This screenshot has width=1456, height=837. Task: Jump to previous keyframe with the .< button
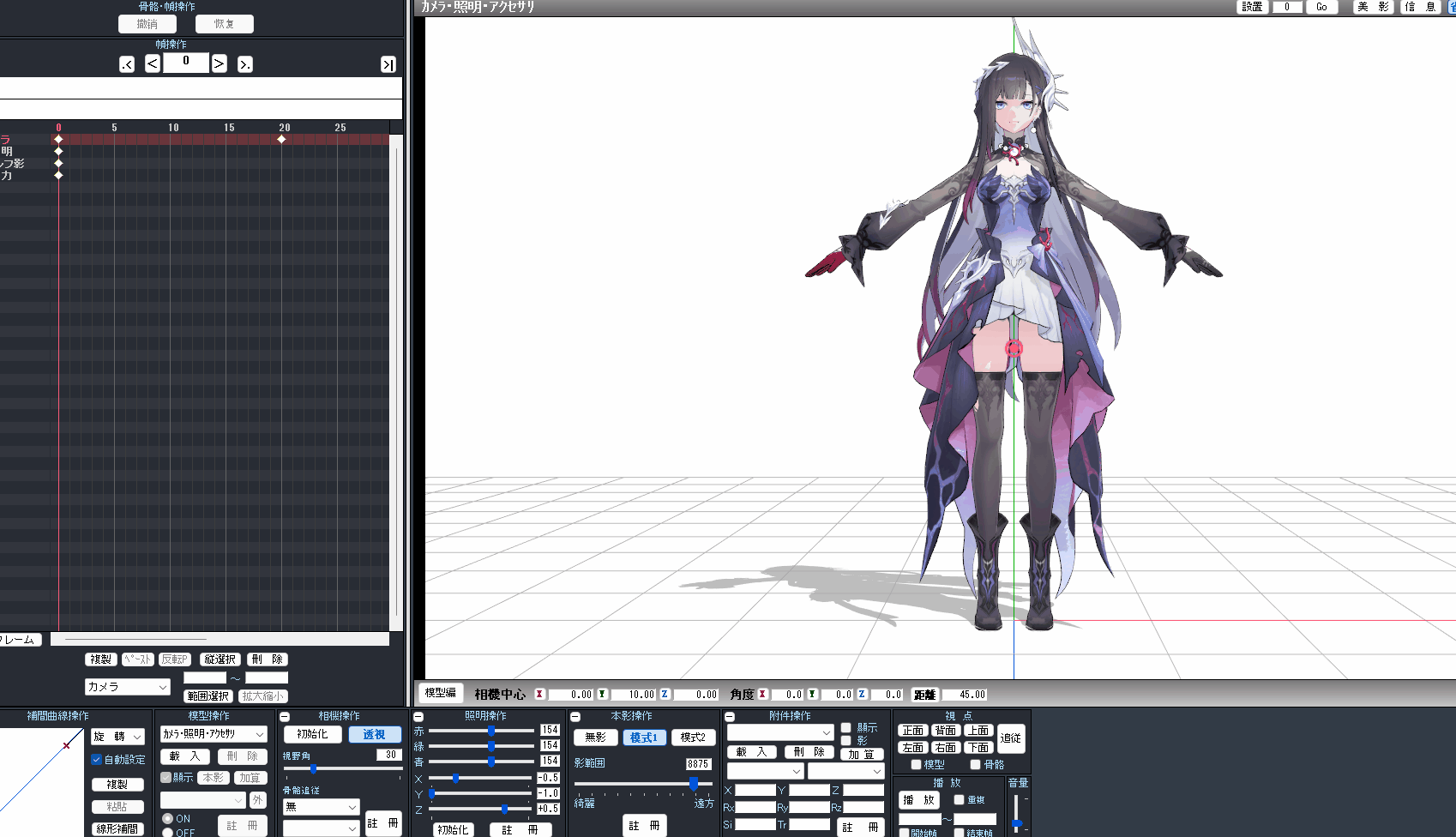click(127, 63)
